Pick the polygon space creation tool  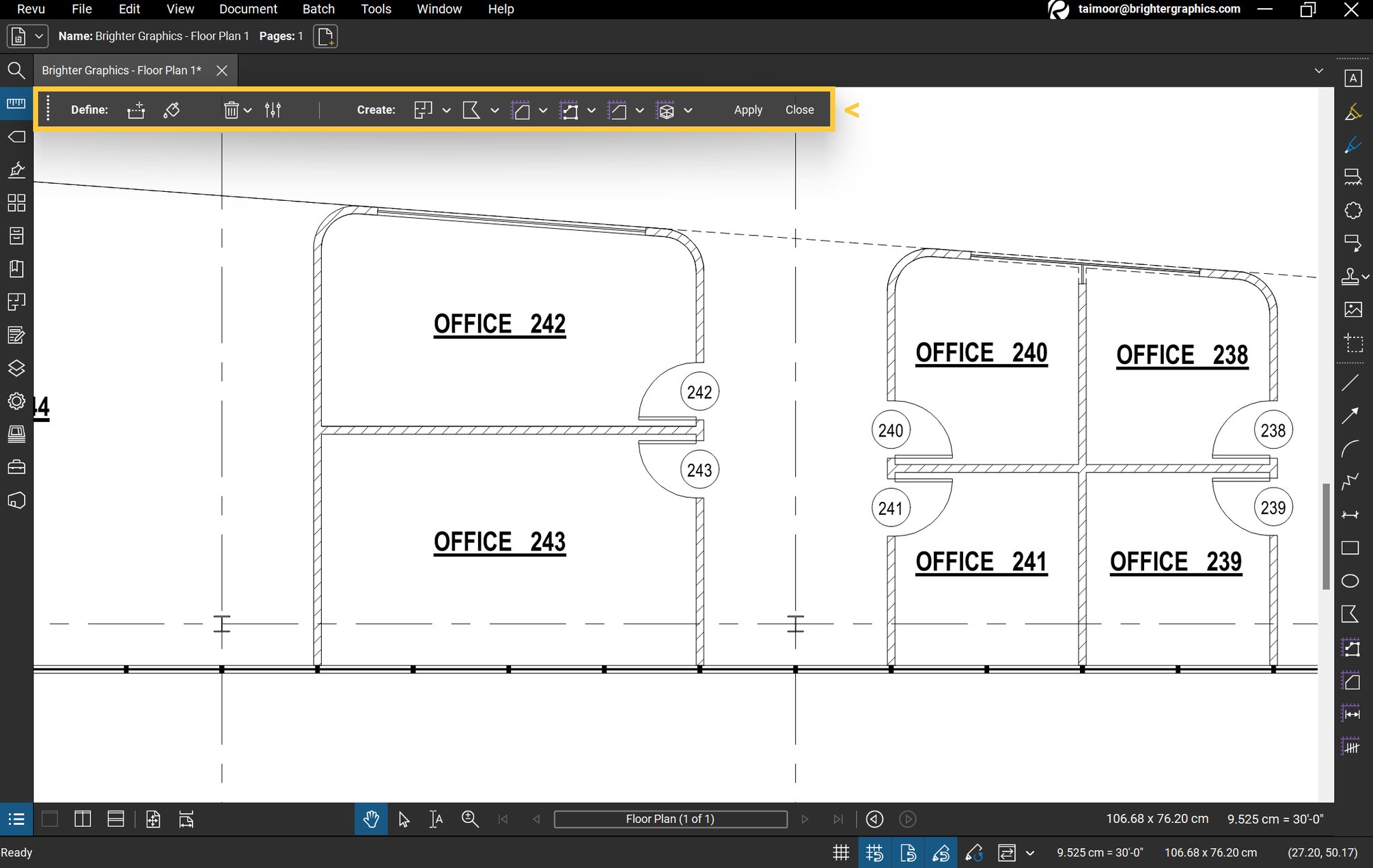(x=522, y=110)
